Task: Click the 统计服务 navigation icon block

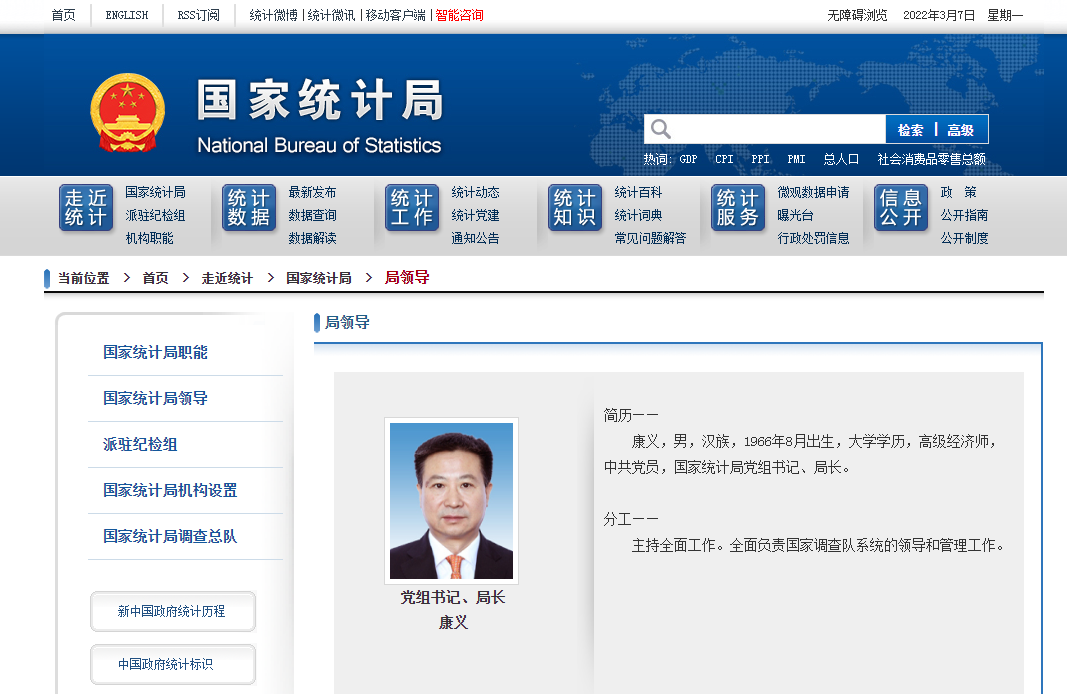Action: [738, 208]
